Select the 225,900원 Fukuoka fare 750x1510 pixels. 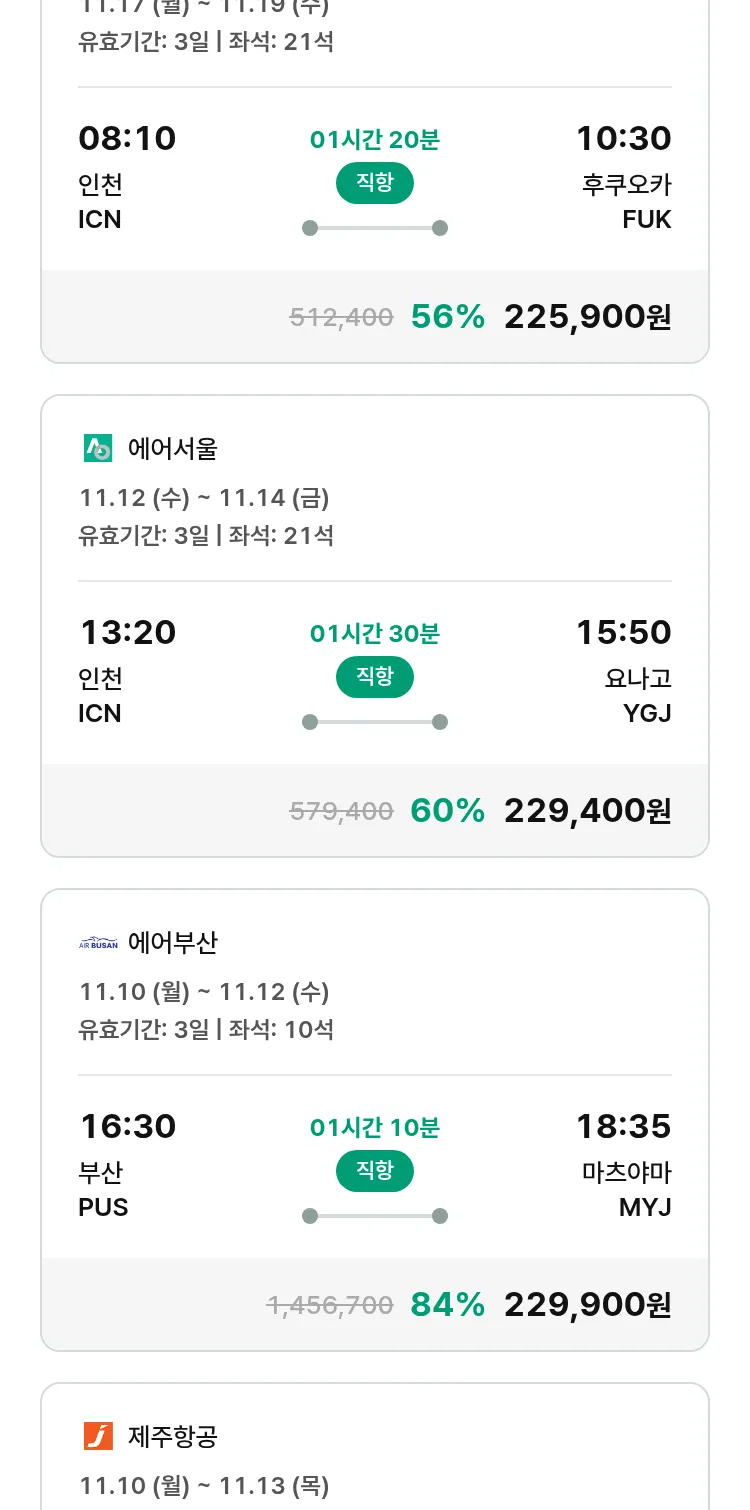(587, 317)
